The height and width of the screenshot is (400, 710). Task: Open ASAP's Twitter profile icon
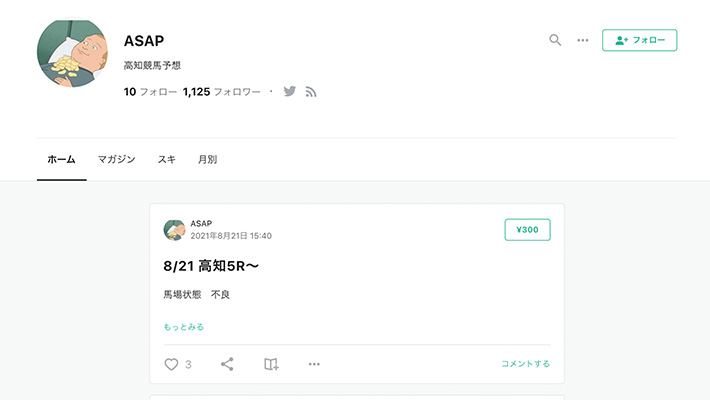point(290,91)
